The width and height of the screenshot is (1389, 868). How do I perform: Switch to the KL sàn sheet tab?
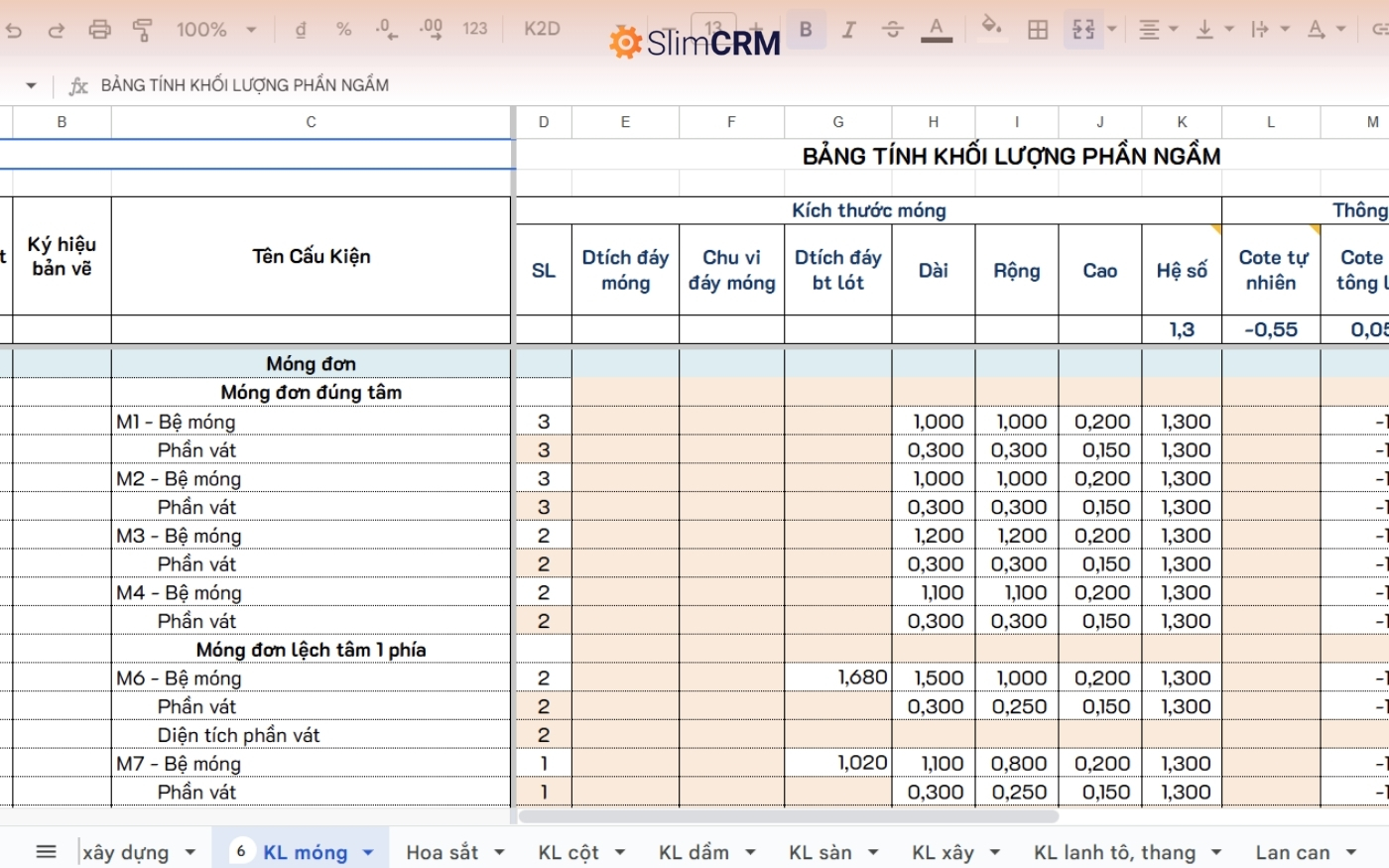click(x=821, y=852)
